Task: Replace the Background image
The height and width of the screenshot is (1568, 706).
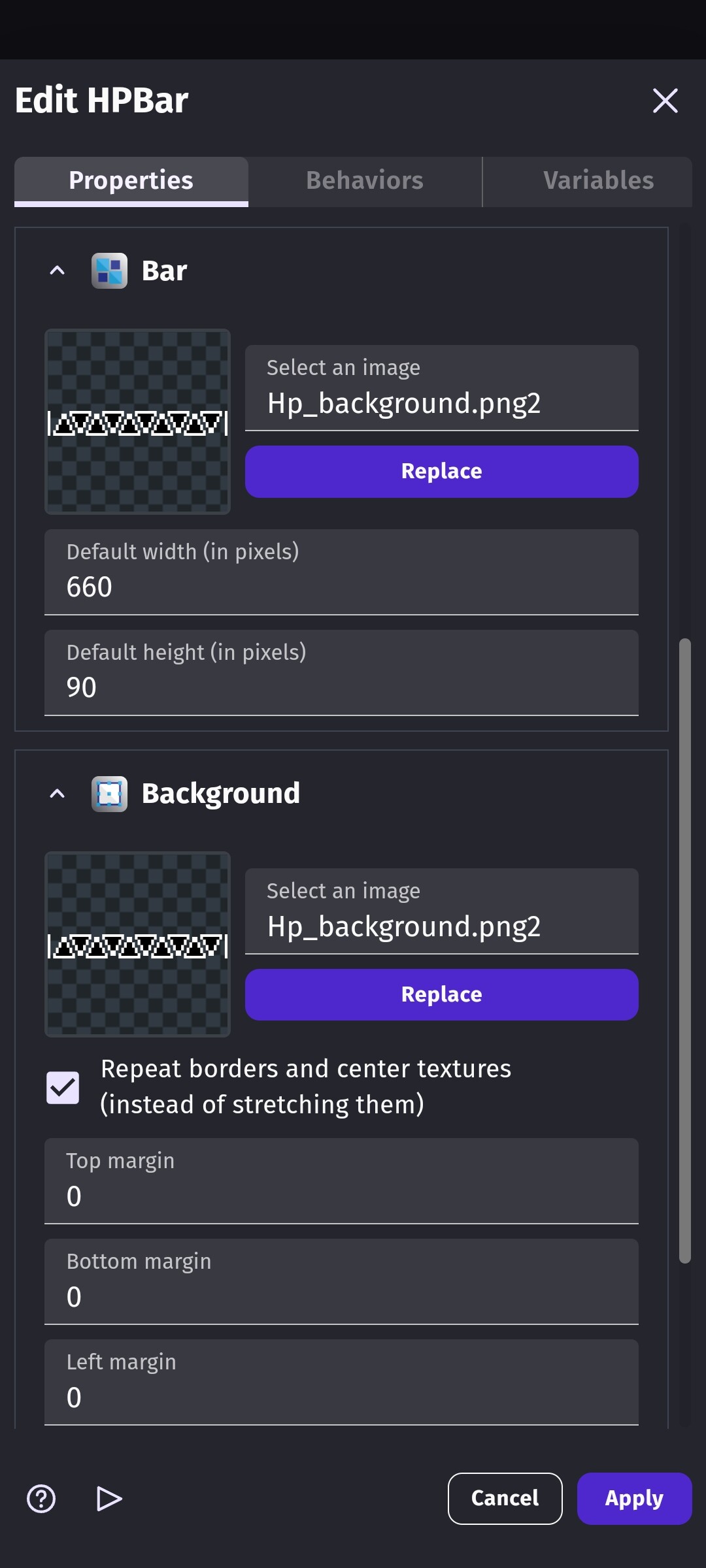Action: click(x=441, y=994)
